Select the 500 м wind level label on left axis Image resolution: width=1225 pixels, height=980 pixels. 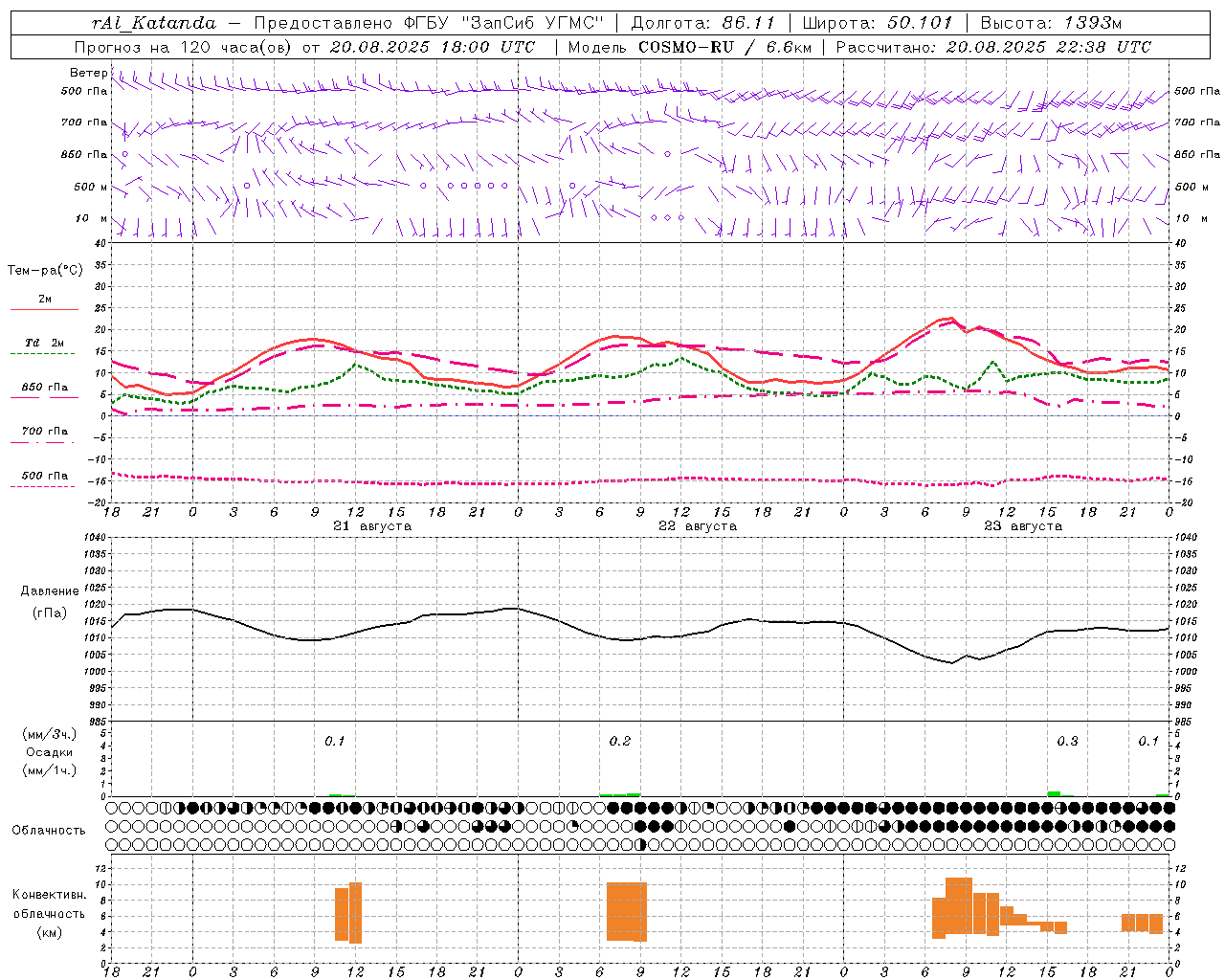(91, 187)
